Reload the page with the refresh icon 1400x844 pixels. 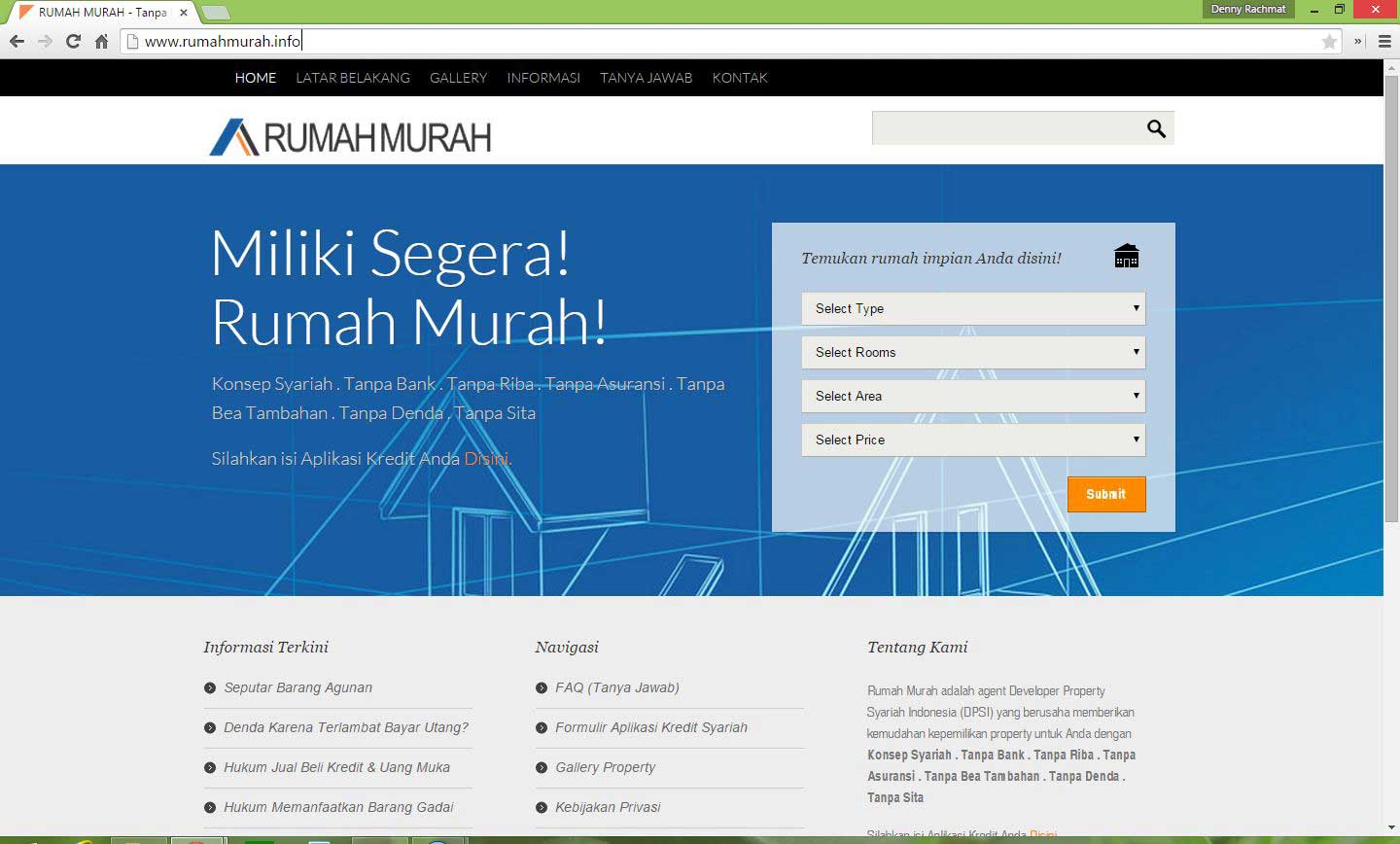(73, 40)
